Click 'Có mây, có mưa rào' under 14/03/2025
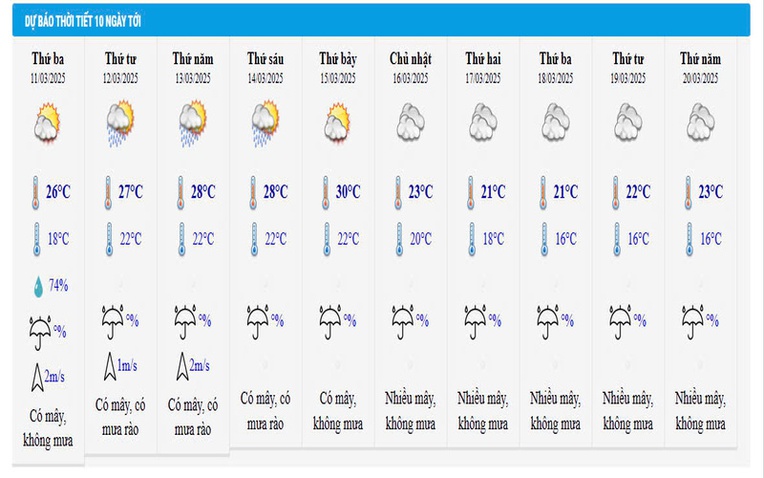This screenshot has height=478, width=764. pos(265,411)
